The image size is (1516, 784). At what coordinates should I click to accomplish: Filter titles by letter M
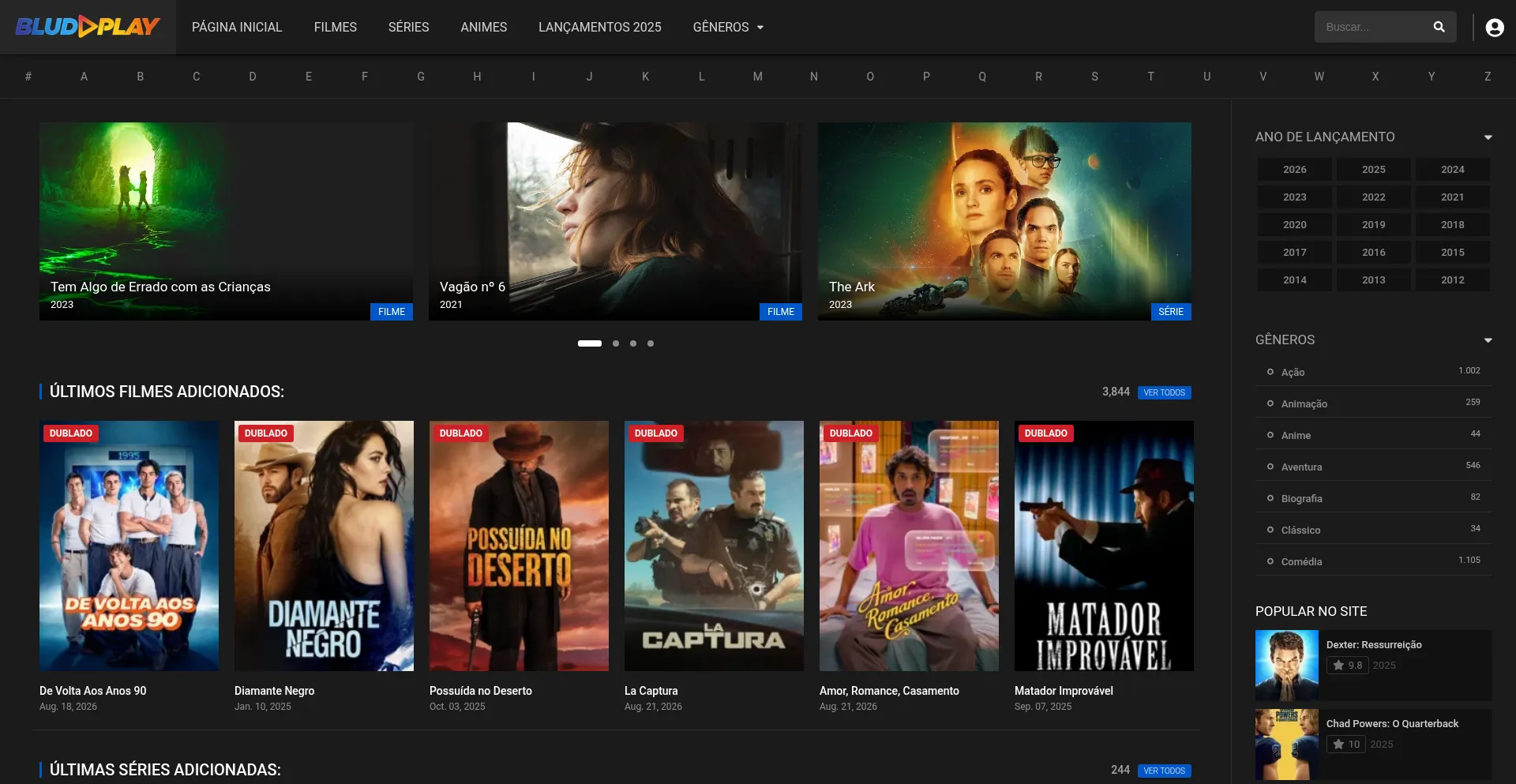[x=758, y=77]
